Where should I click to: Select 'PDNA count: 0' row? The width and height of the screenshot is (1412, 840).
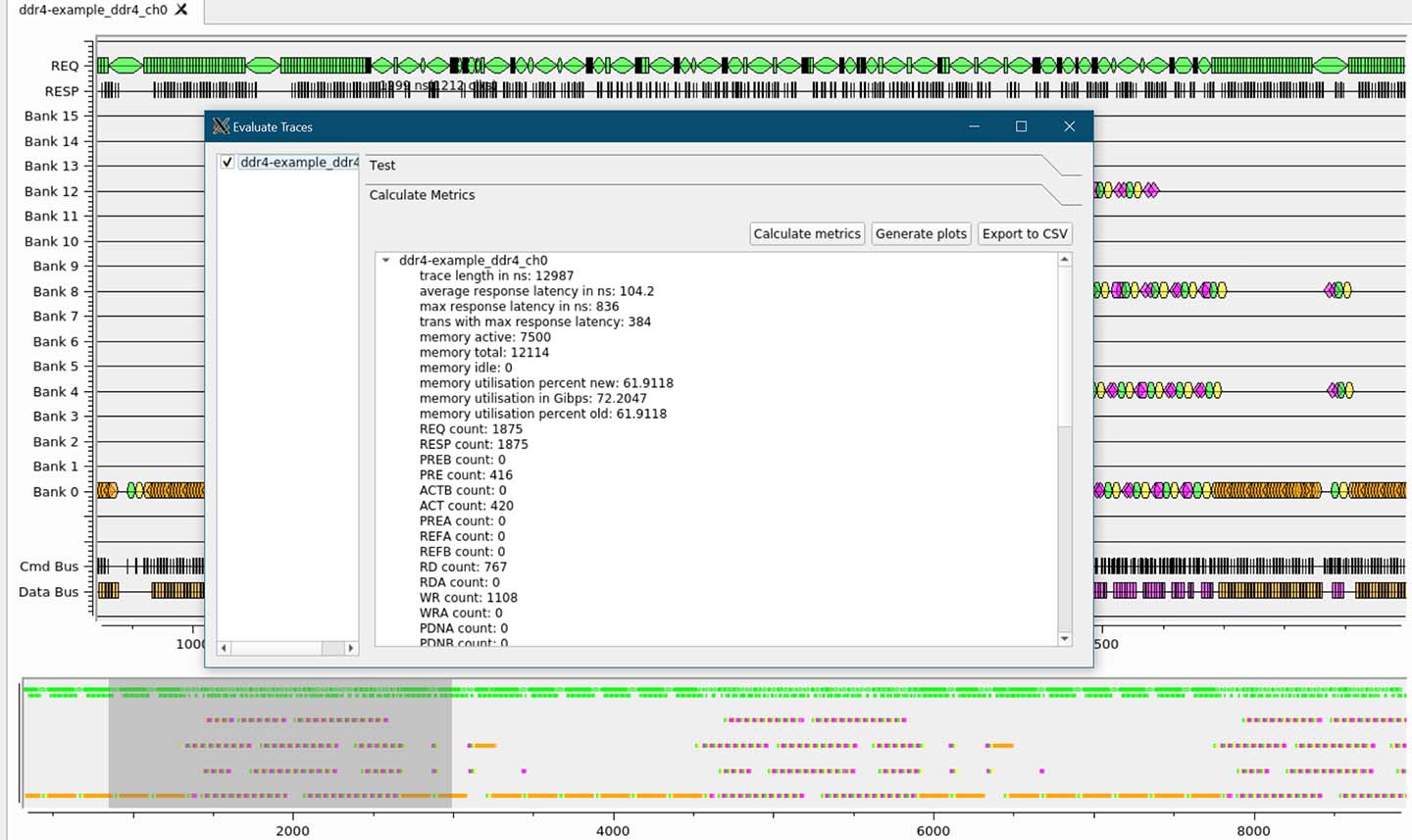(x=463, y=628)
